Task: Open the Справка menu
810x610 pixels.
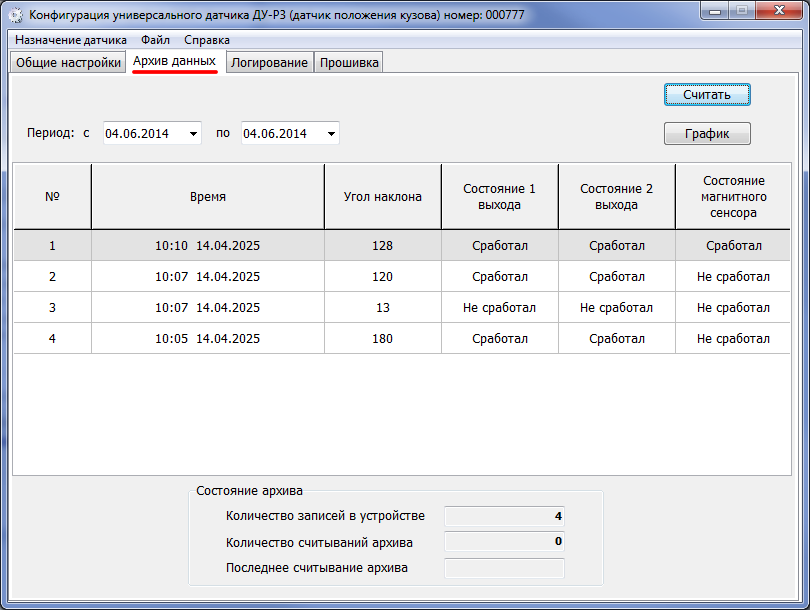Action: pyautogui.click(x=207, y=40)
